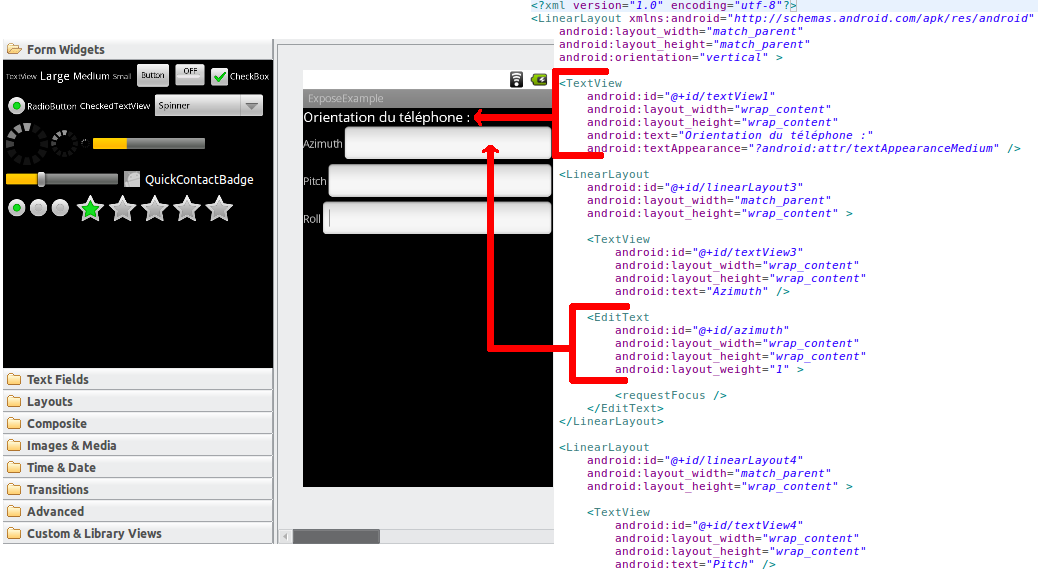Click the last gray star in rating bar
Screen dimensions: 1038x579
click(x=219, y=209)
